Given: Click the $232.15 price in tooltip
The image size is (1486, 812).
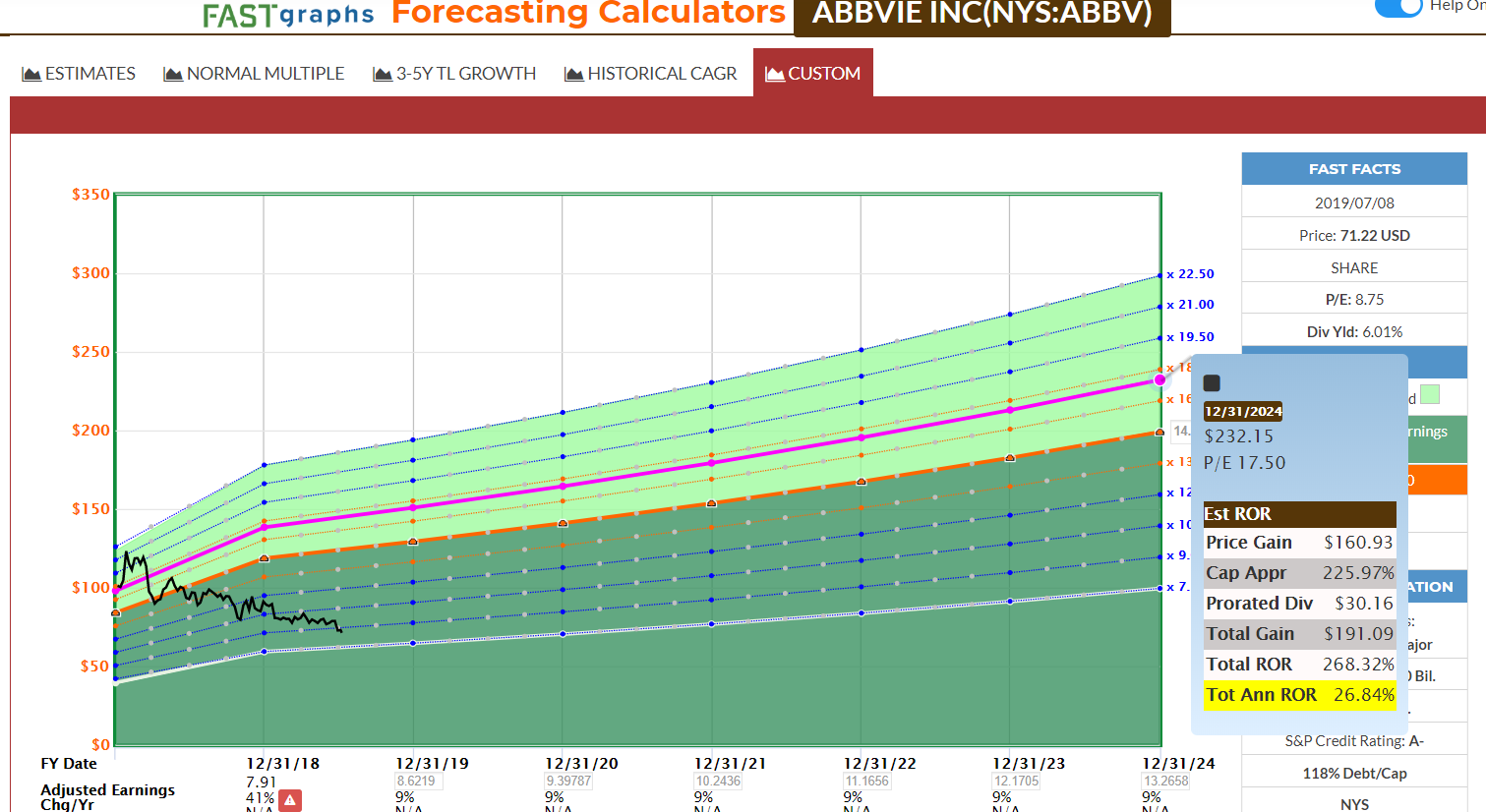Looking at the screenshot, I should [x=1239, y=436].
